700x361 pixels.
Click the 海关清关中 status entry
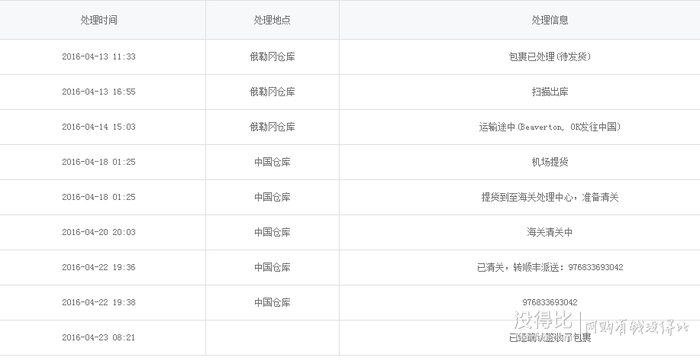point(550,232)
